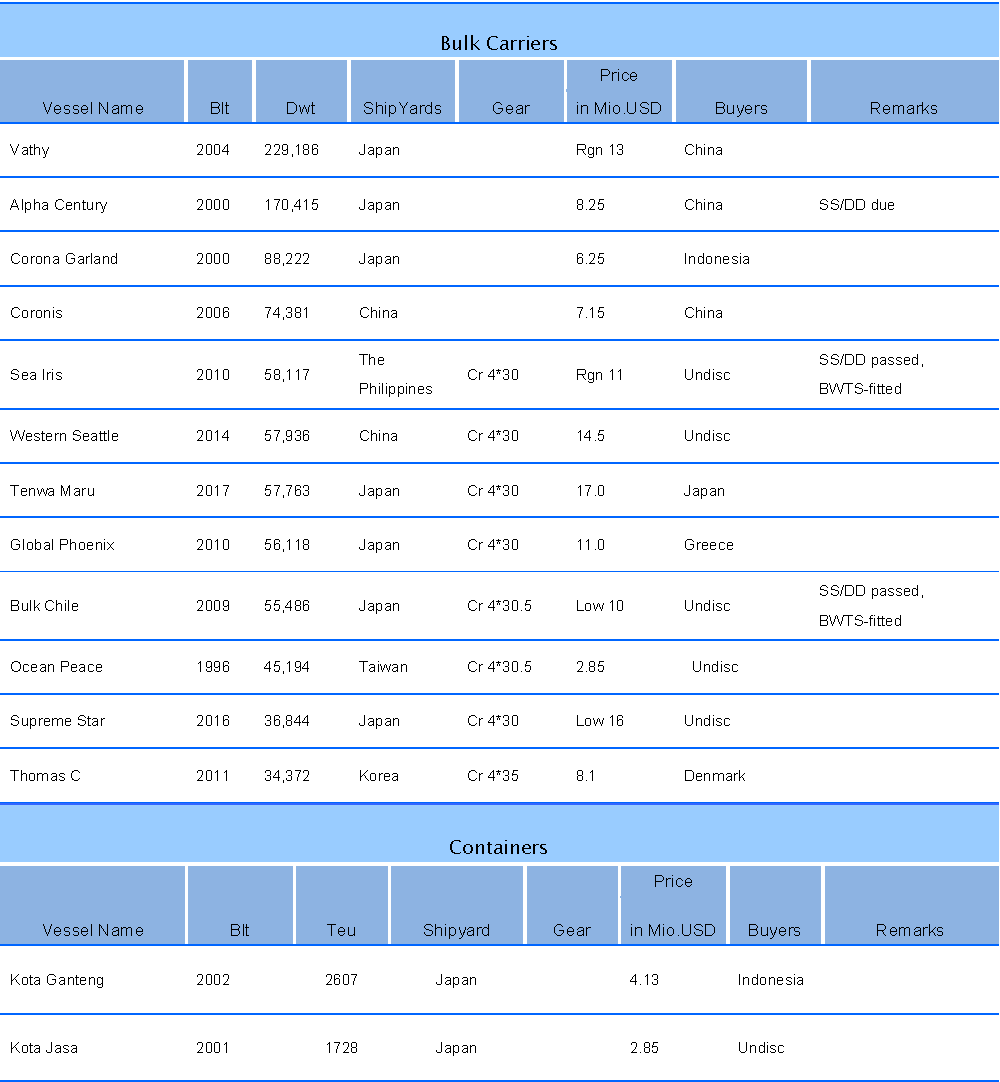
Task: Click the Shipyard column header in Containers
Action: pos(456,930)
